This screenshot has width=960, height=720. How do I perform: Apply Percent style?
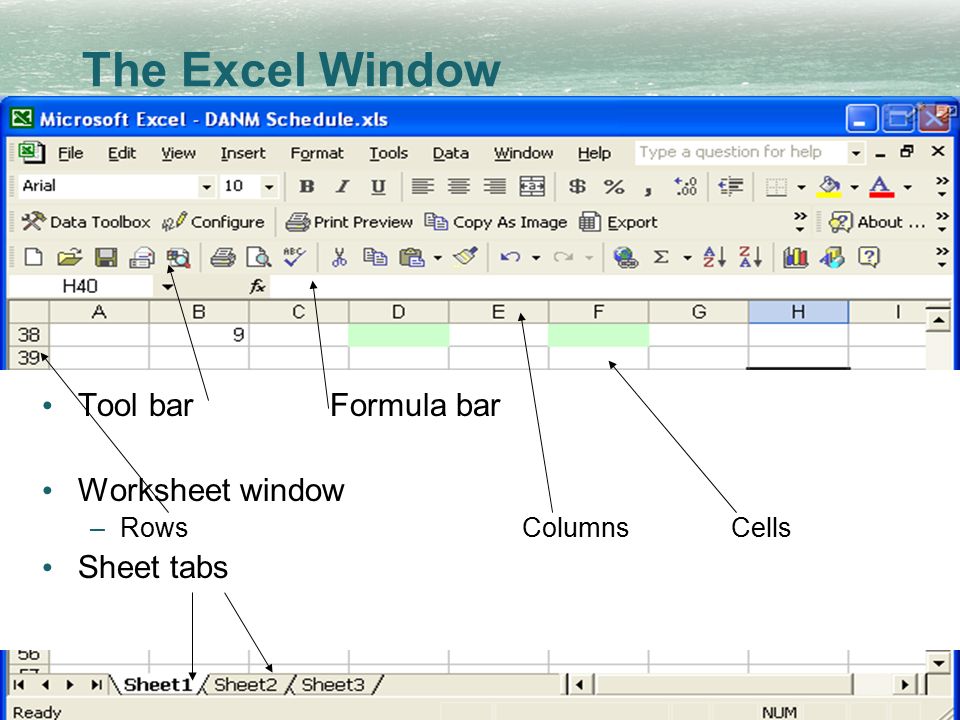(x=613, y=186)
